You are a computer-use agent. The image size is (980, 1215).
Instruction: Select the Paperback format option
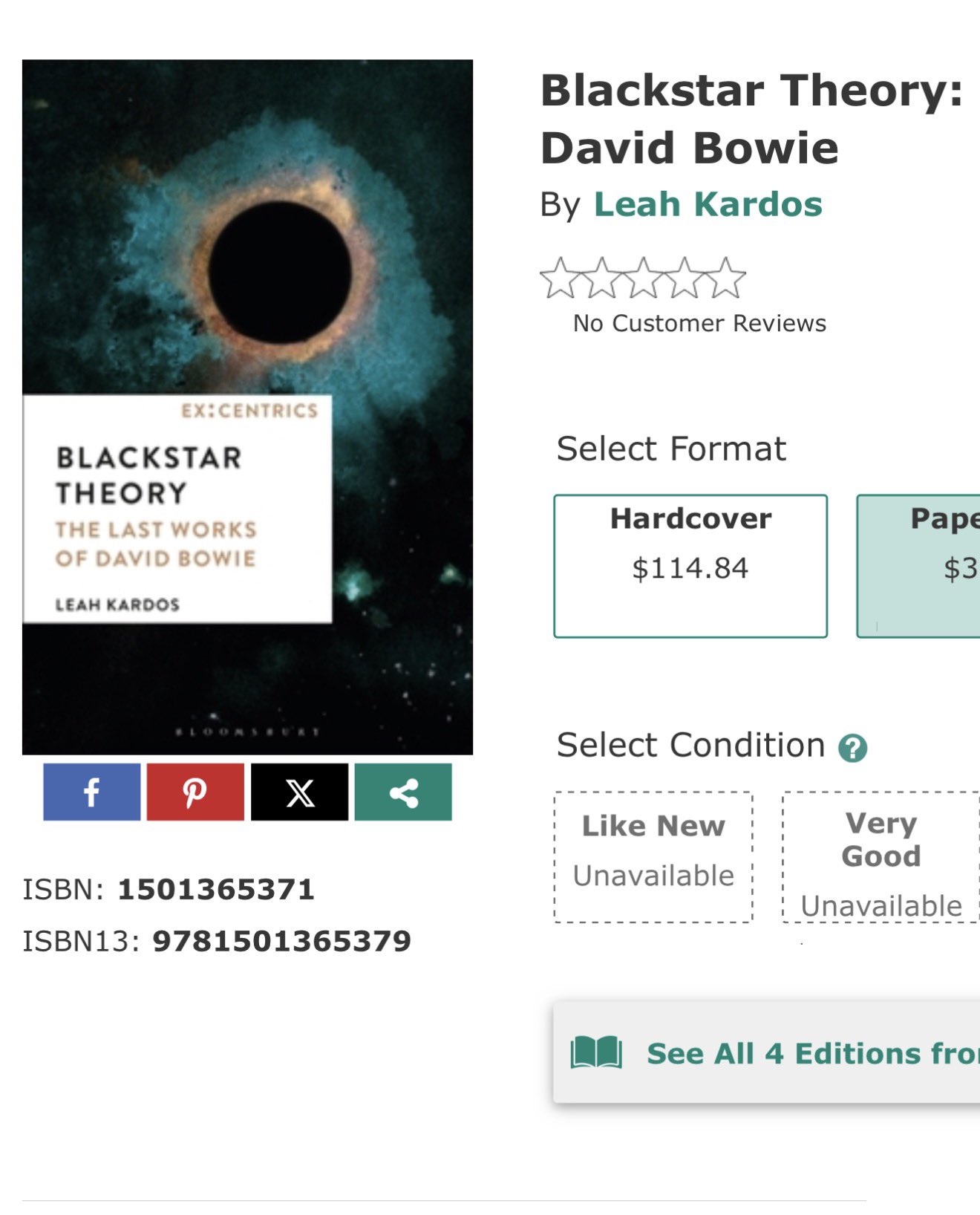tap(921, 564)
